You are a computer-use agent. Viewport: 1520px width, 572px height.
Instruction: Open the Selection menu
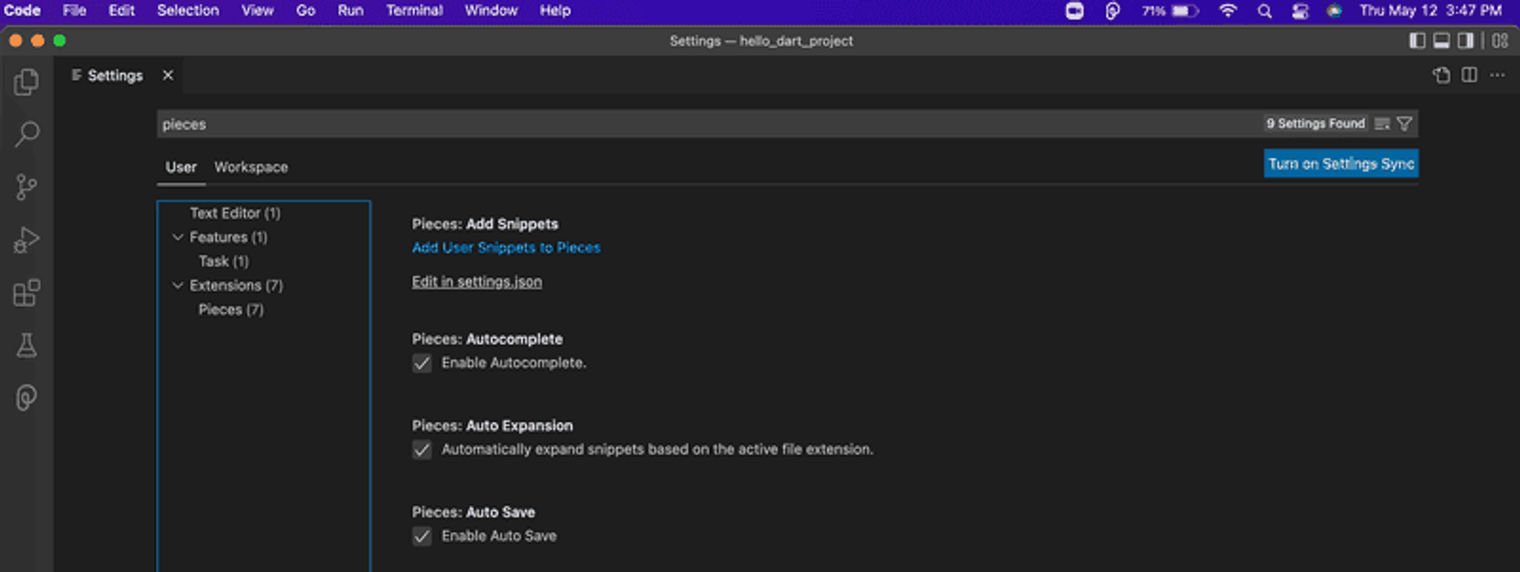coord(188,11)
